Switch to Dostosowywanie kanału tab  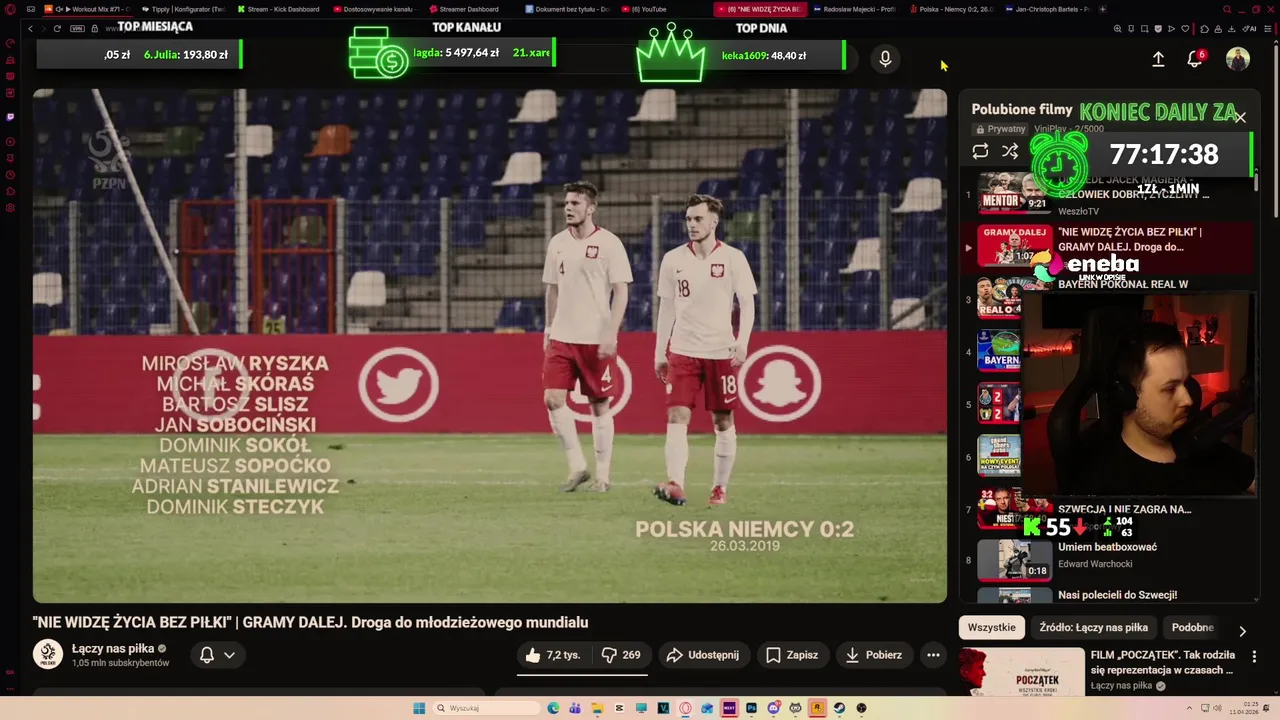coord(375,9)
